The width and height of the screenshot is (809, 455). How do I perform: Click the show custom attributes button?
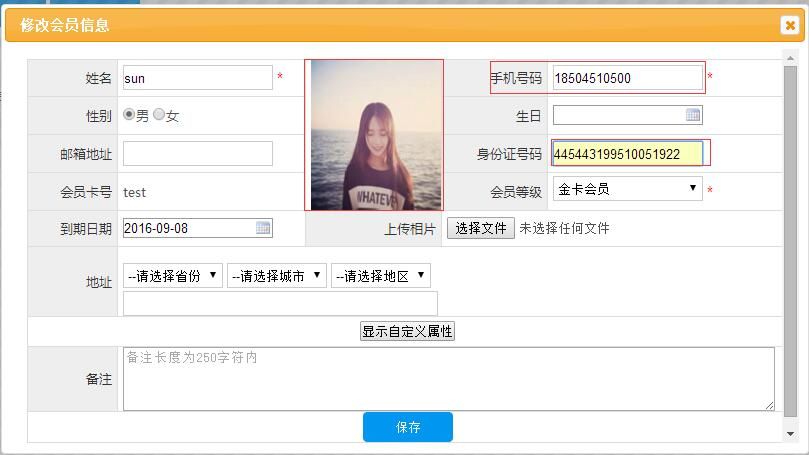pos(407,331)
